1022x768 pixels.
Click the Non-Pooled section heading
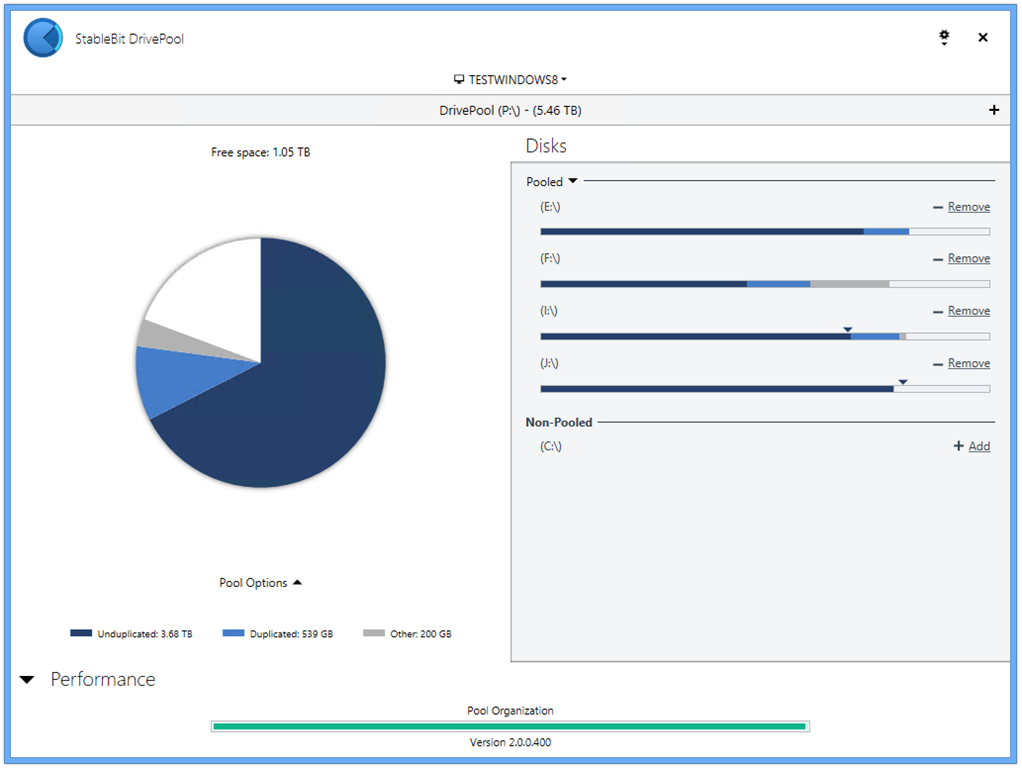pos(559,422)
